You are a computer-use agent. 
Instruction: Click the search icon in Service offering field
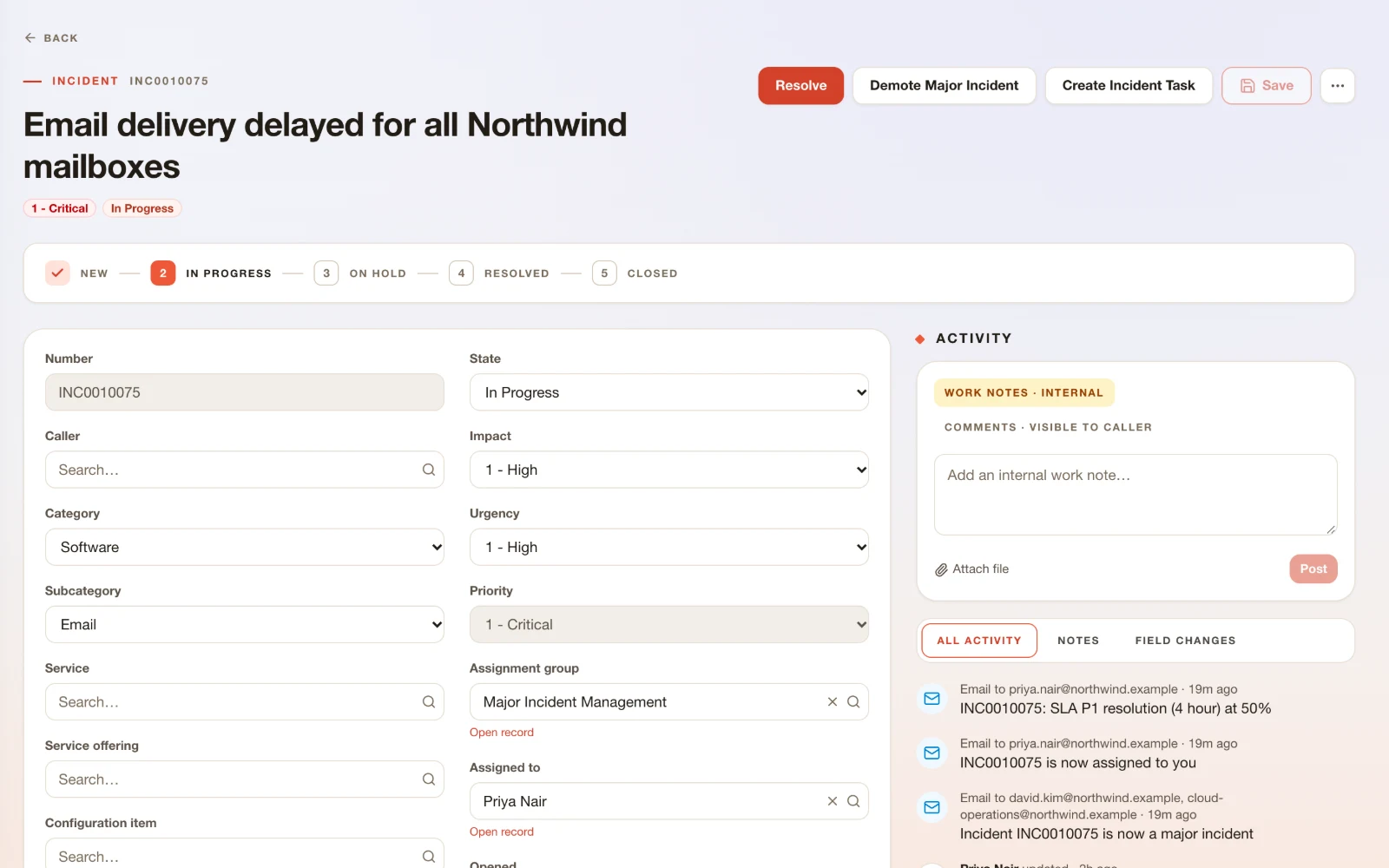pyautogui.click(x=429, y=779)
